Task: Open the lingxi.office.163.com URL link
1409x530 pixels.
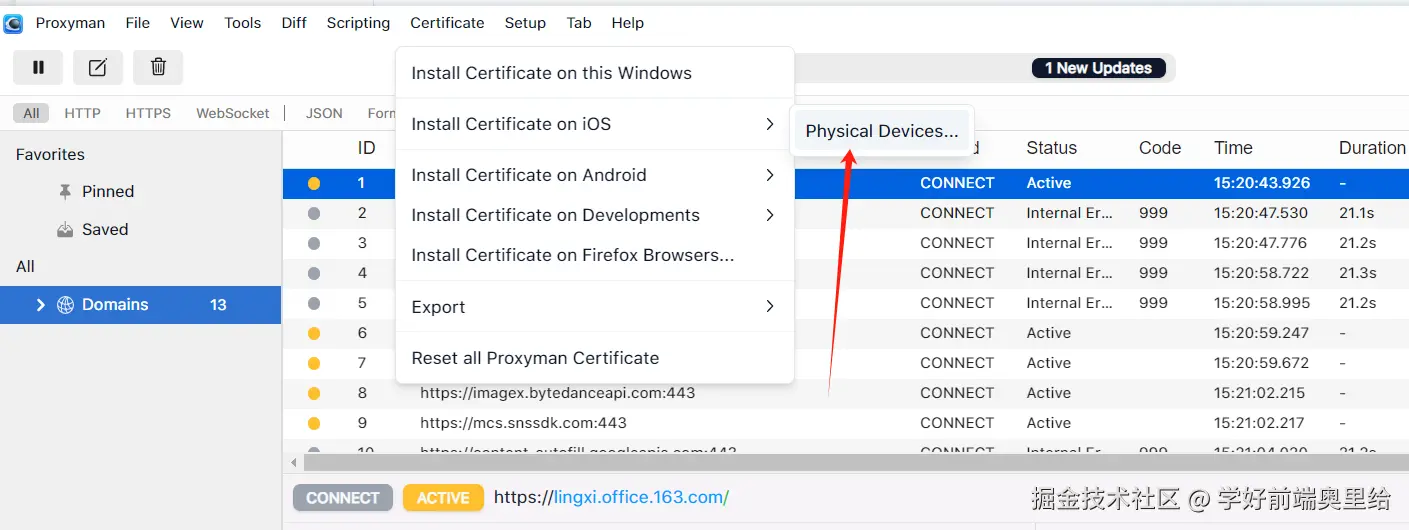Action: [641, 497]
